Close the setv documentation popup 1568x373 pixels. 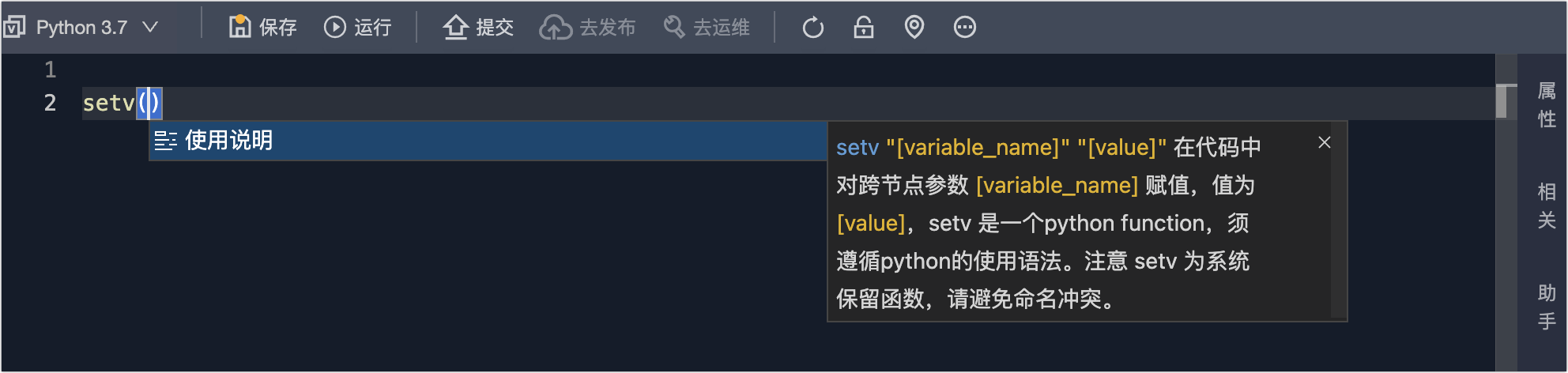pyautogui.click(x=1325, y=142)
